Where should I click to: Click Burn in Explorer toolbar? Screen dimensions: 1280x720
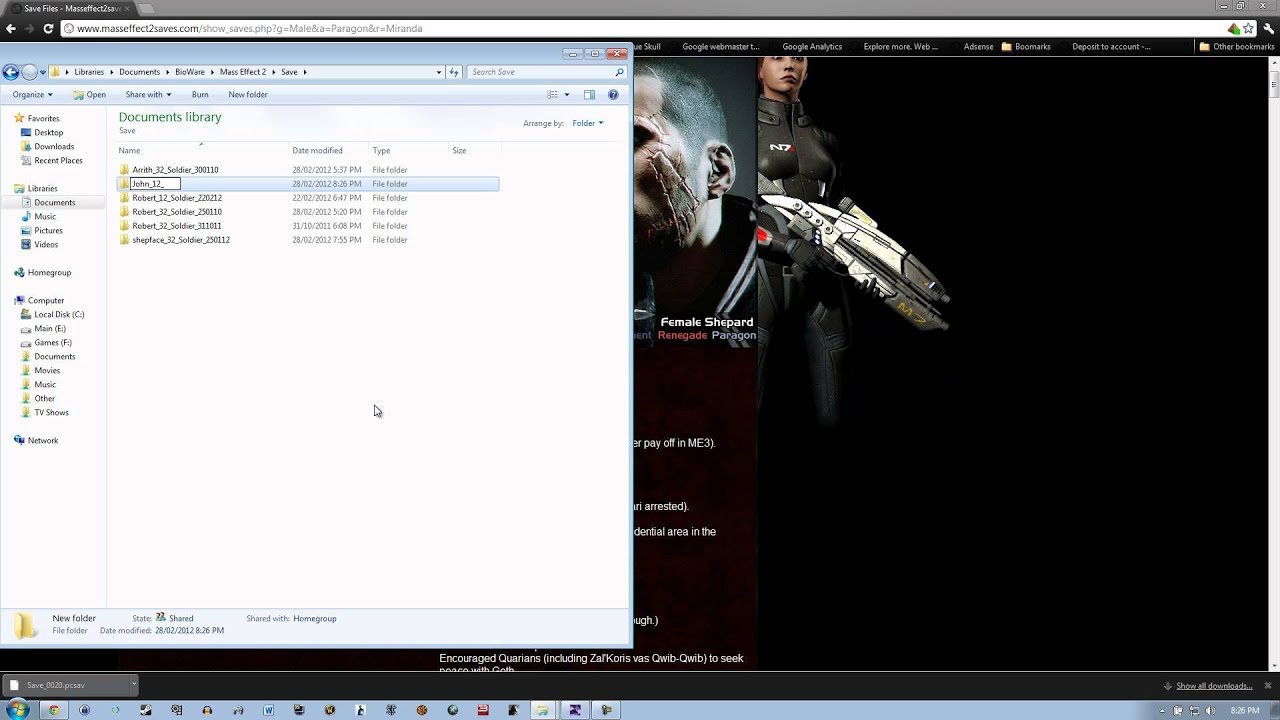[200, 95]
